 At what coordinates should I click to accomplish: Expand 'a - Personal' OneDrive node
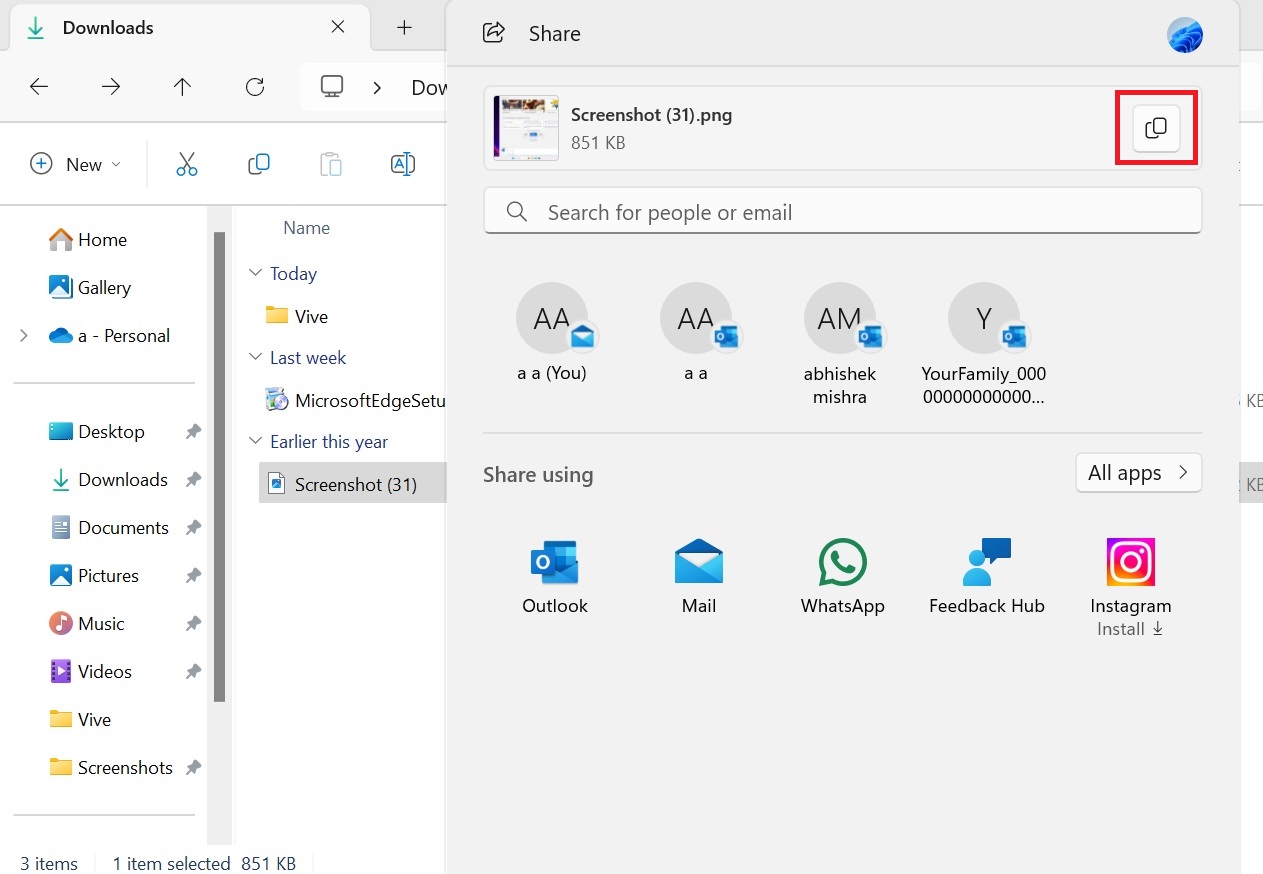[24, 336]
